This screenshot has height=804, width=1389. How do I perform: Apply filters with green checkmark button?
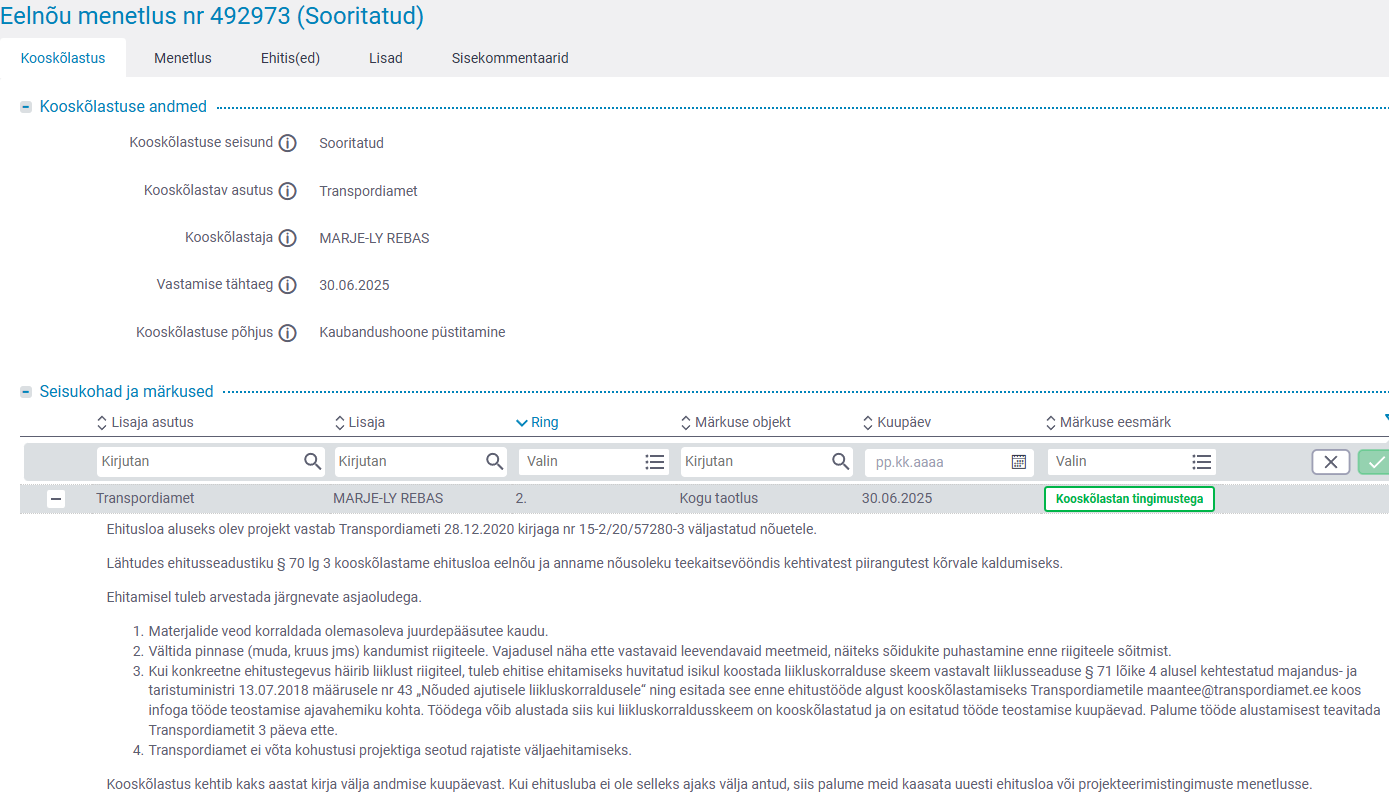click(x=1375, y=461)
